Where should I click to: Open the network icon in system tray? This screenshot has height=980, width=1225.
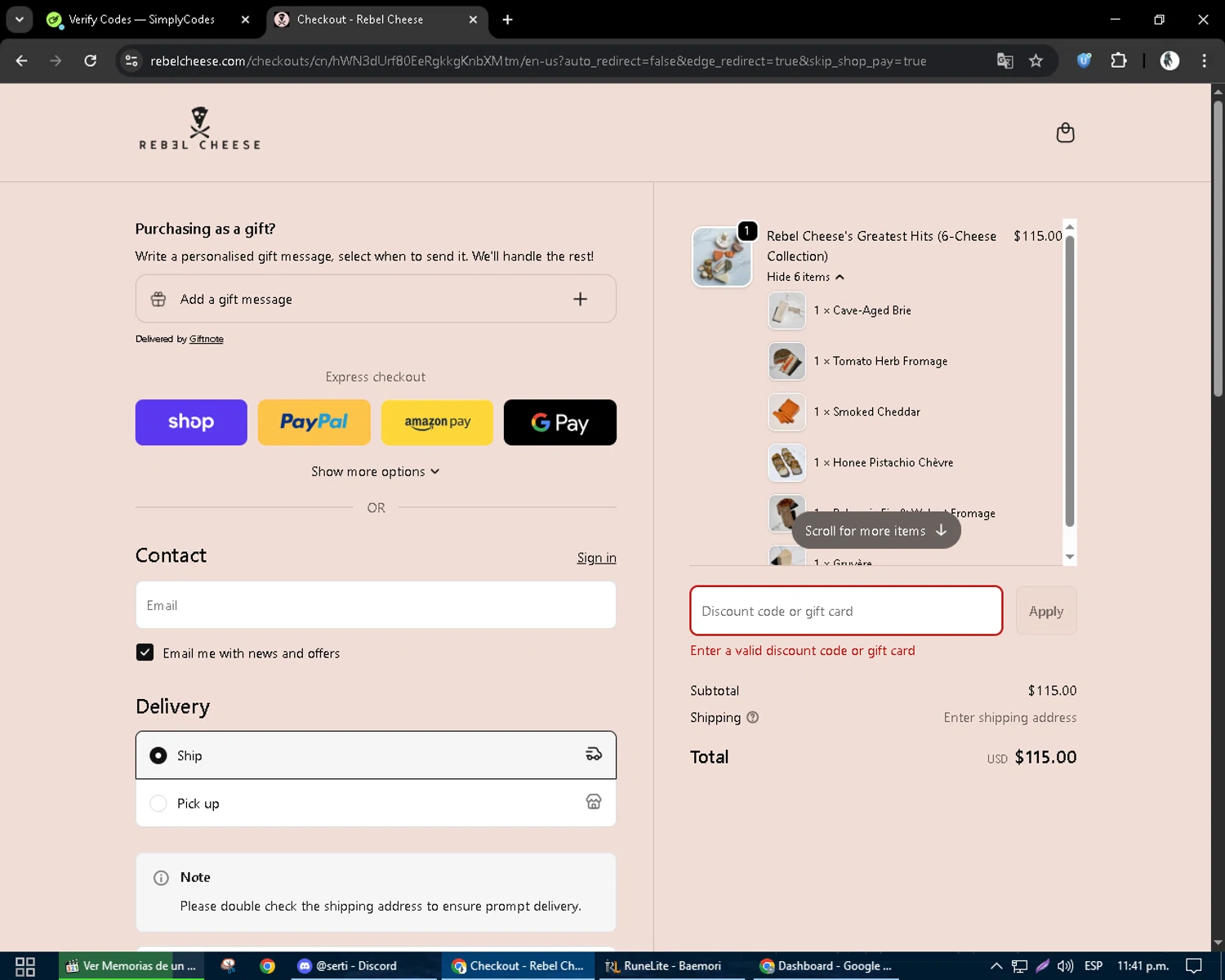1019,966
